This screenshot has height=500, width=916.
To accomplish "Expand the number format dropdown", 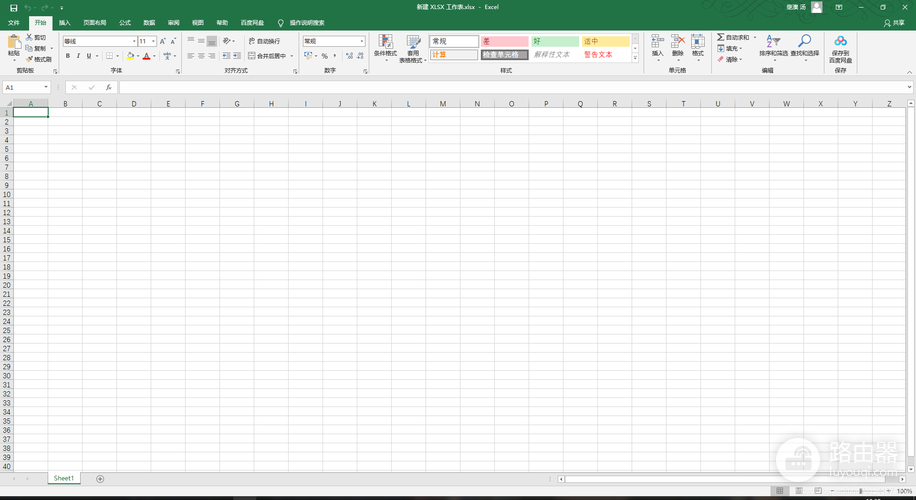I will point(362,41).
